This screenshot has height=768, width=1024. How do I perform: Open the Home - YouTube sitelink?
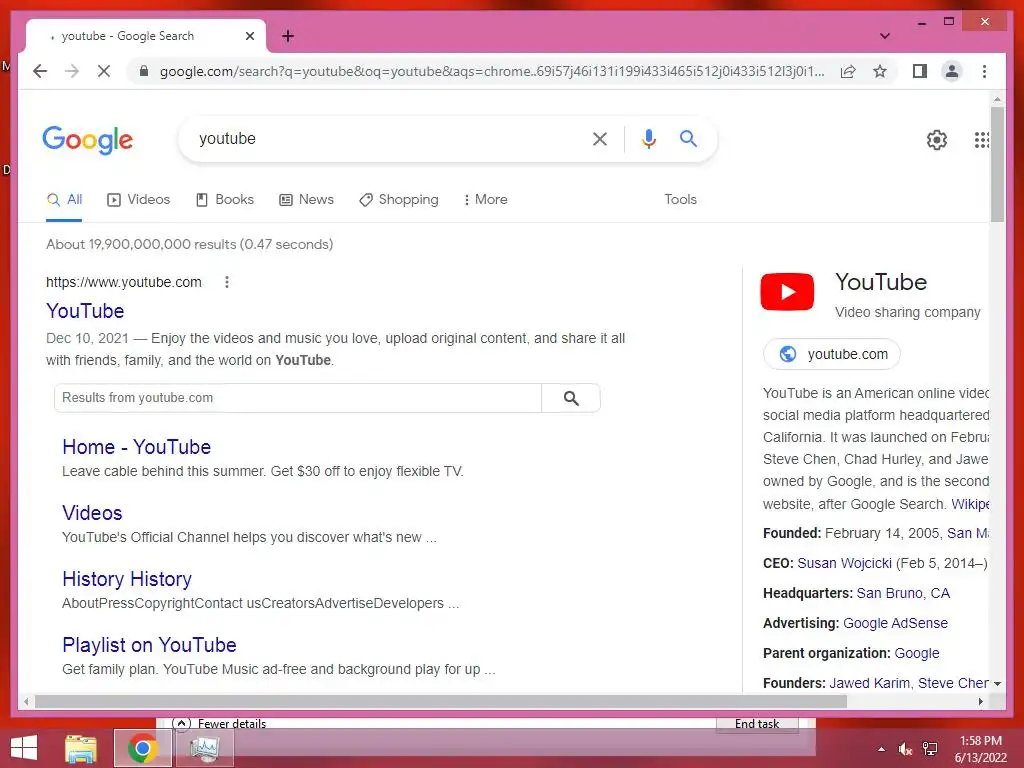136,447
